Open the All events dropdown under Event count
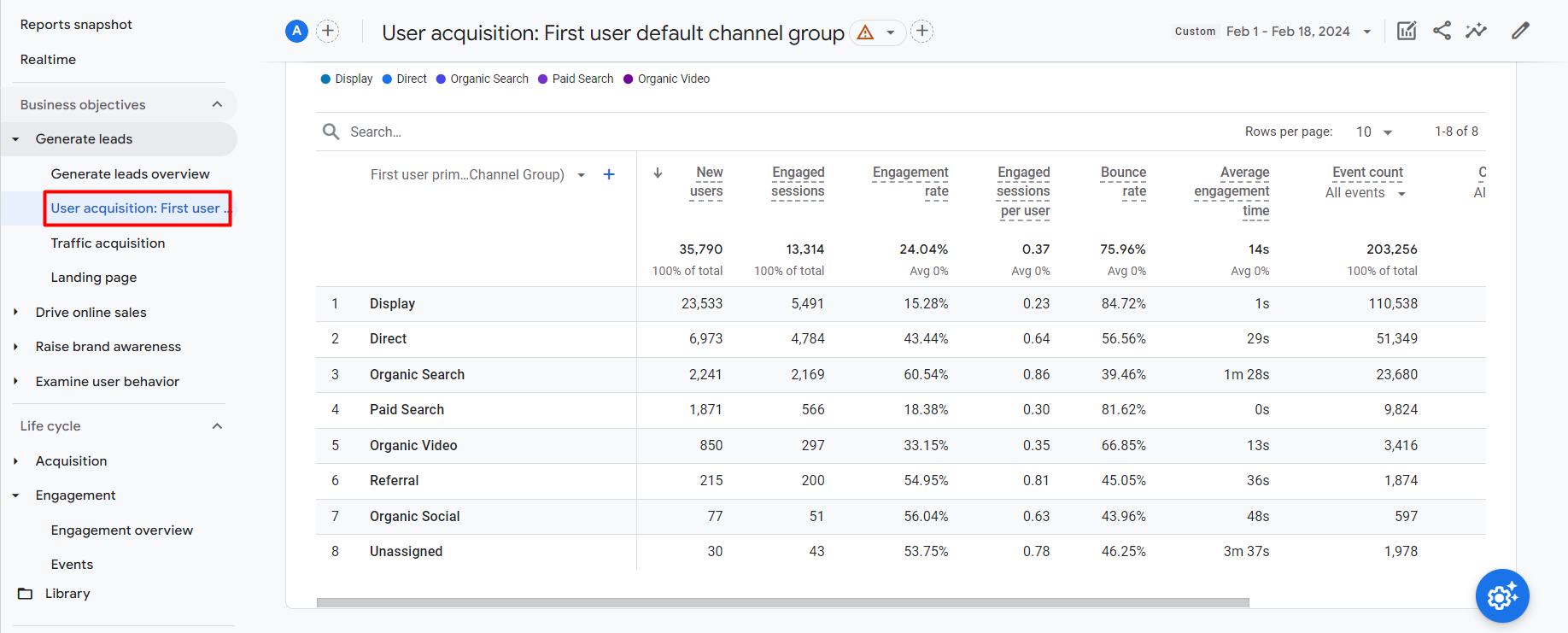Screen dimensions: 1568x633 click(1366, 193)
